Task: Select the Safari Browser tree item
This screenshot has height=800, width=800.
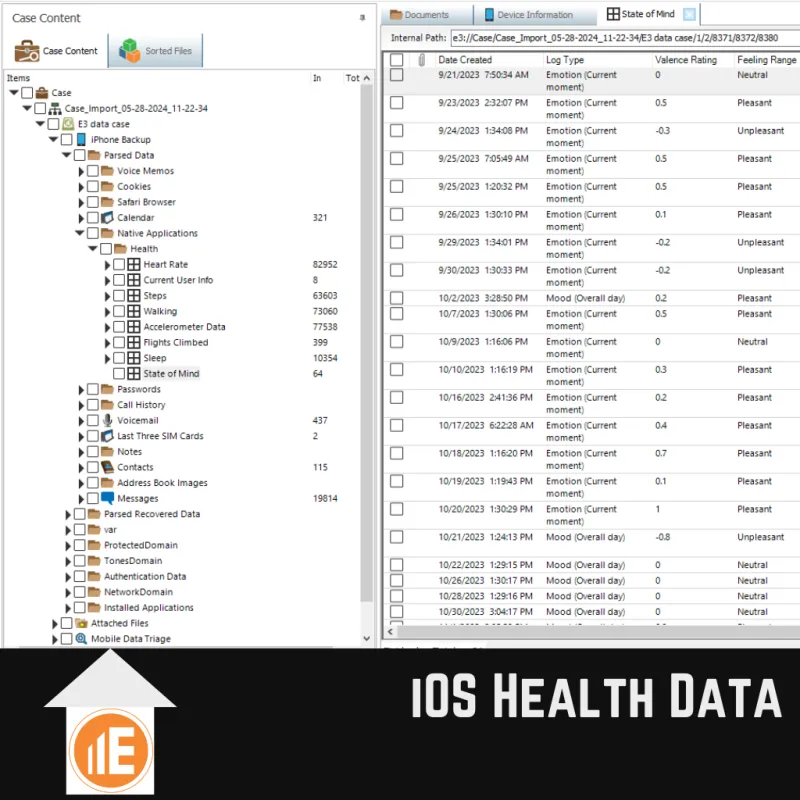Action: pos(146,202)
